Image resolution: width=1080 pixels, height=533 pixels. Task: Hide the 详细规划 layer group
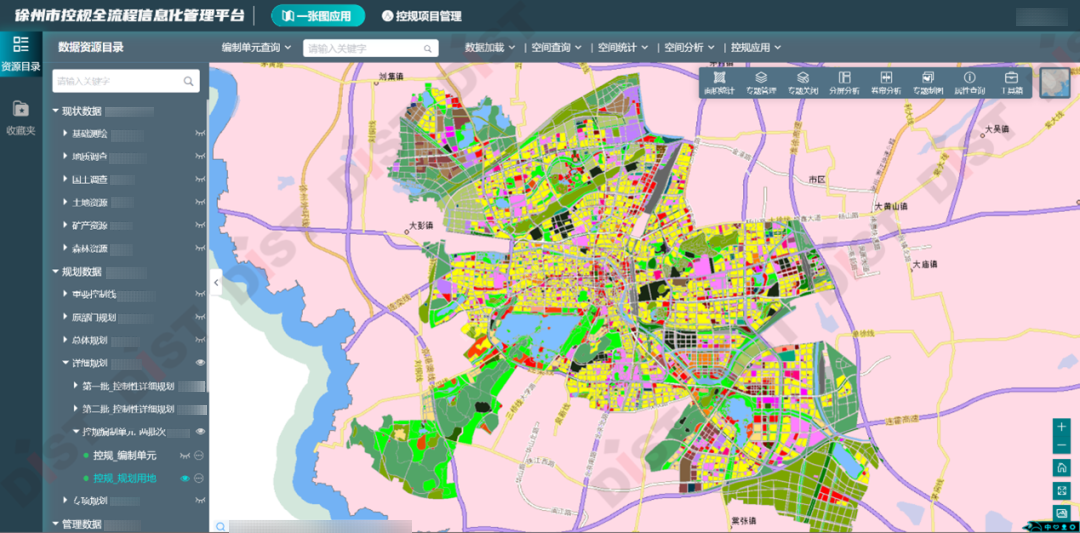coord(200,363)
